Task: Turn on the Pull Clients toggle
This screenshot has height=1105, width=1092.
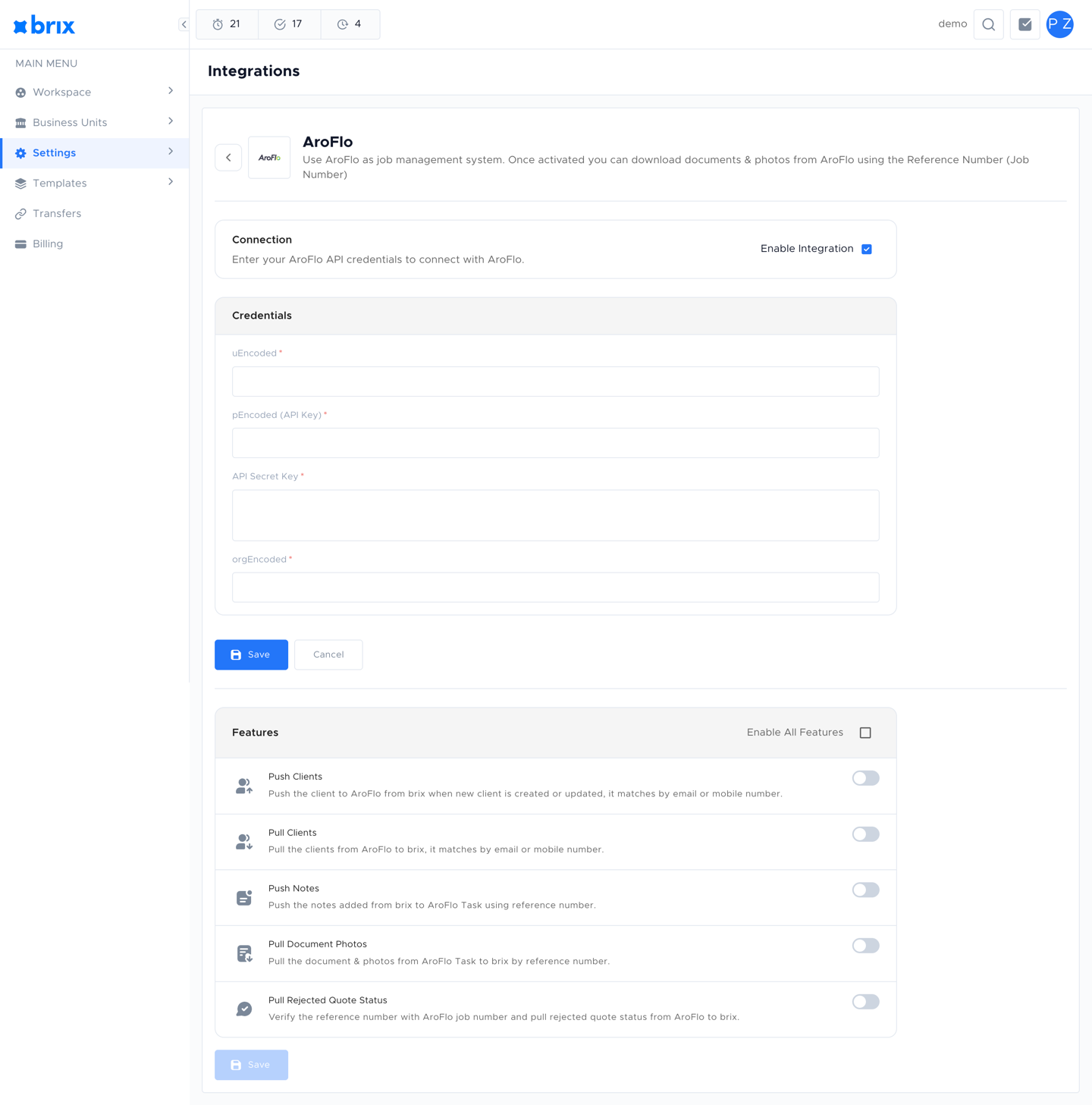Action: click(x=865, y=834)
